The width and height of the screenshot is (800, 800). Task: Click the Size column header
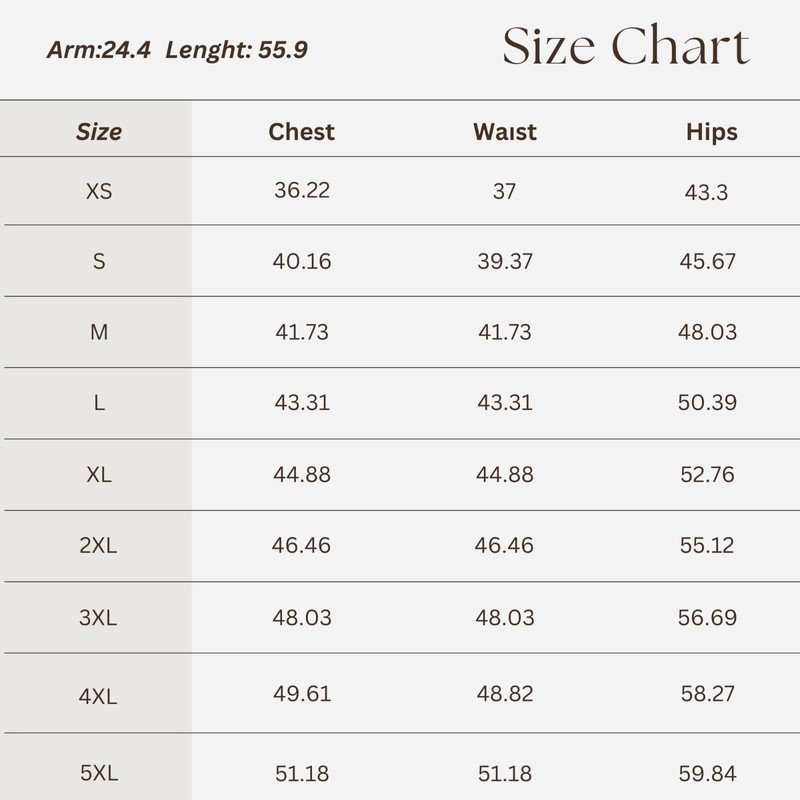(x=98, y=132)
